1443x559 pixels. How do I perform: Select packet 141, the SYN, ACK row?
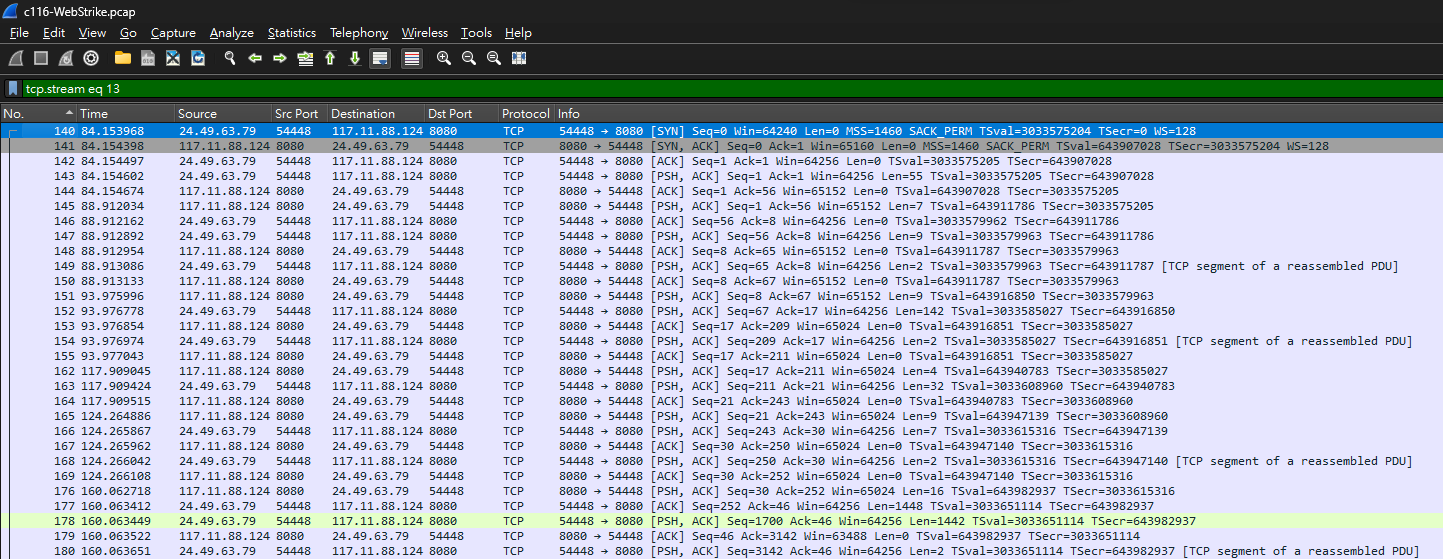point(721,146)
